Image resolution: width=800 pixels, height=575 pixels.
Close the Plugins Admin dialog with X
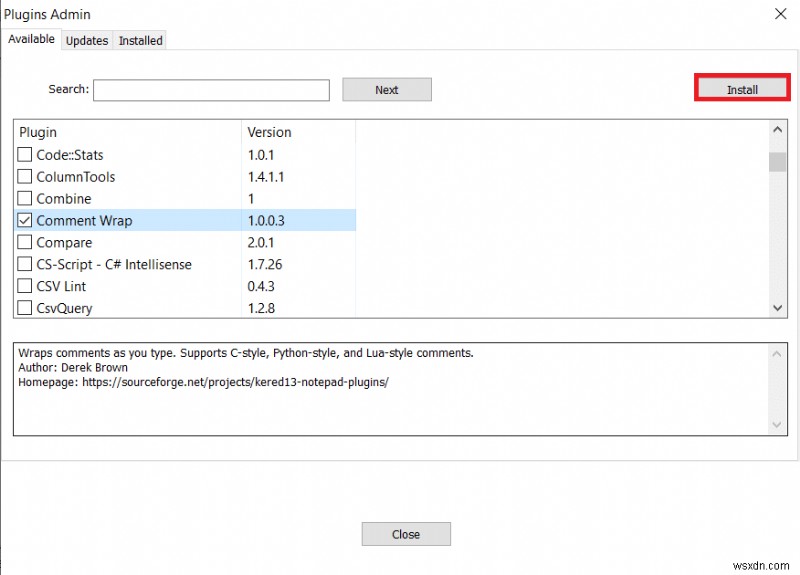point(781,14)
